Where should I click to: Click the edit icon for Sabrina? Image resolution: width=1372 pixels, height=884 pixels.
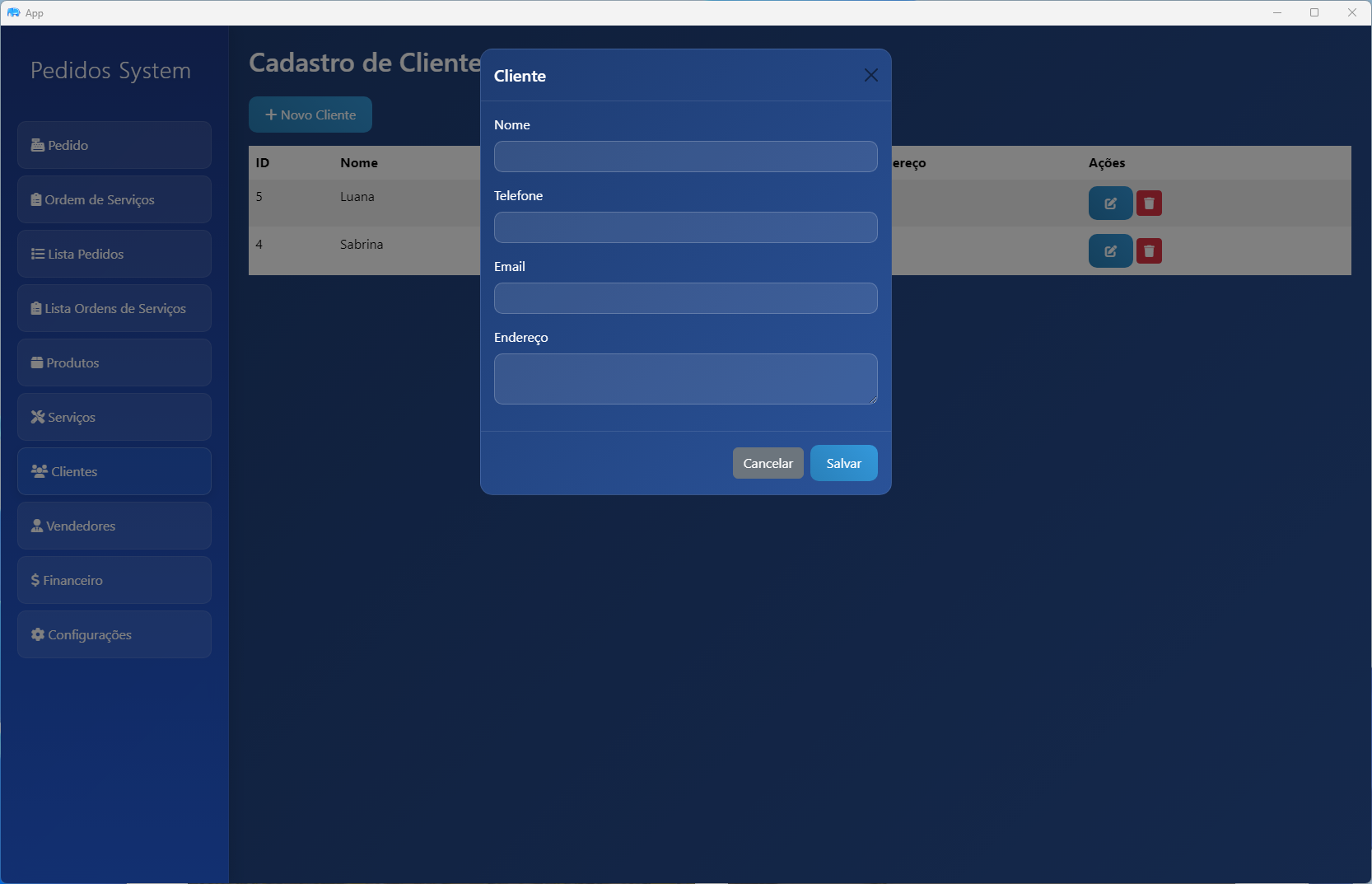(1110, 251)
